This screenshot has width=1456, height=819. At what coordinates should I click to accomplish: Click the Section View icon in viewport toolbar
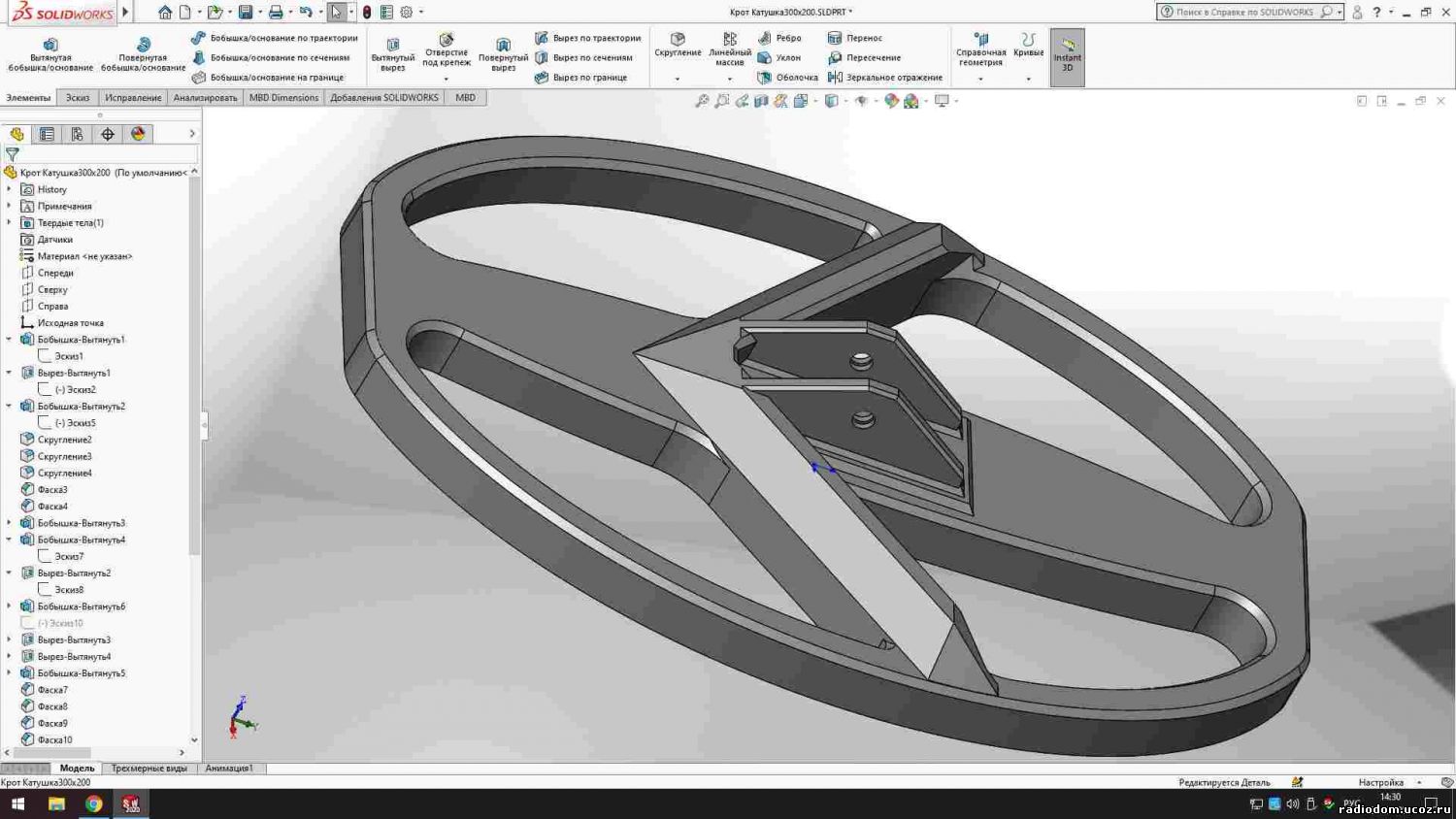click(761, 101)
